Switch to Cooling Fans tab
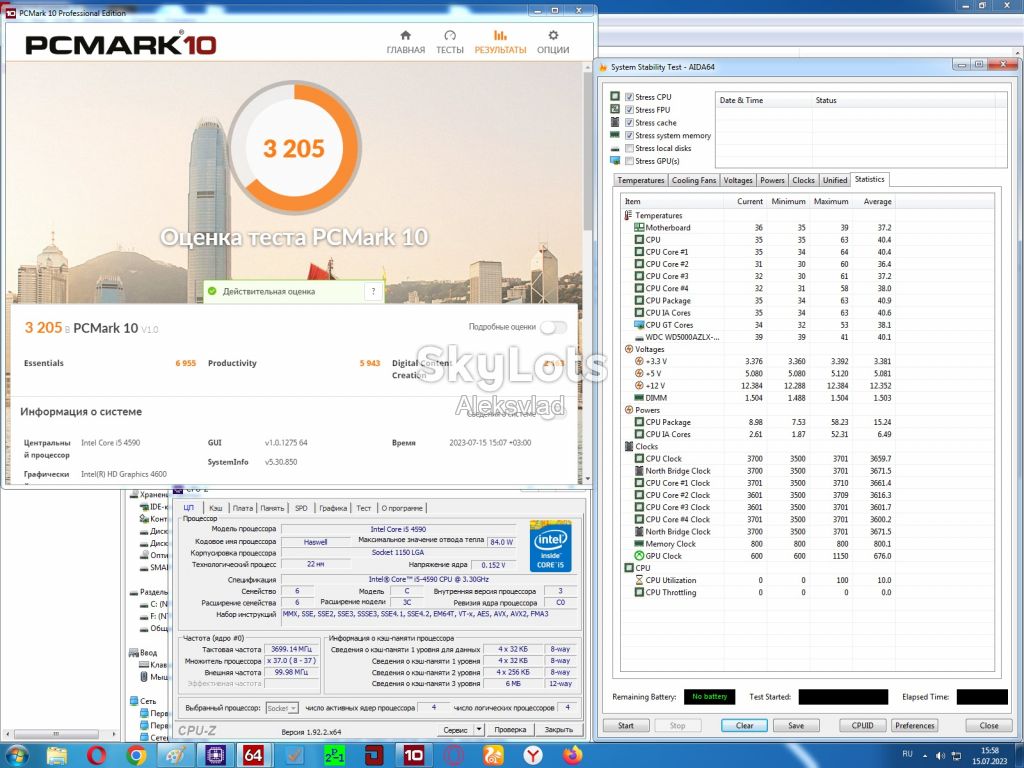This screenshot has height=768, width=1024. tap(694, 180)
